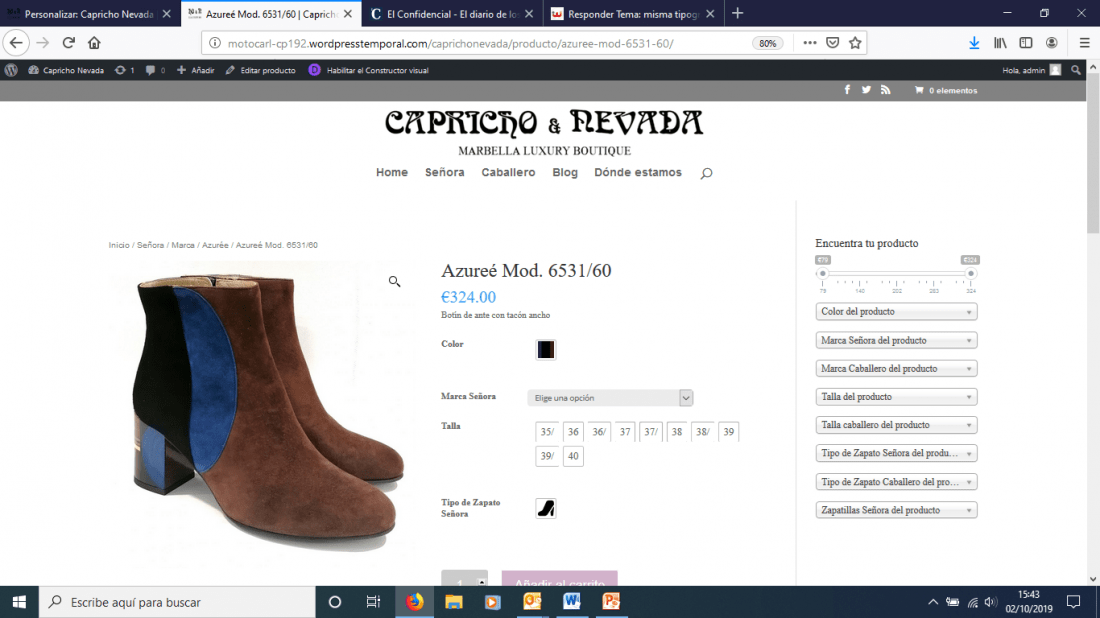Open site info icon in address bar
Viewport: 1100px width, 618px height.
click(x=215, y=43)
